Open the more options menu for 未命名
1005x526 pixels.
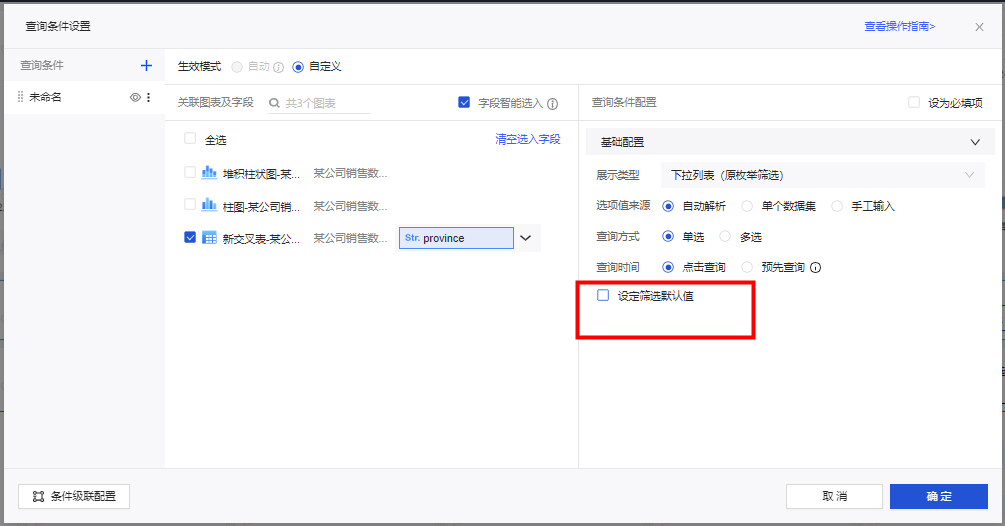tap(149, 97)
